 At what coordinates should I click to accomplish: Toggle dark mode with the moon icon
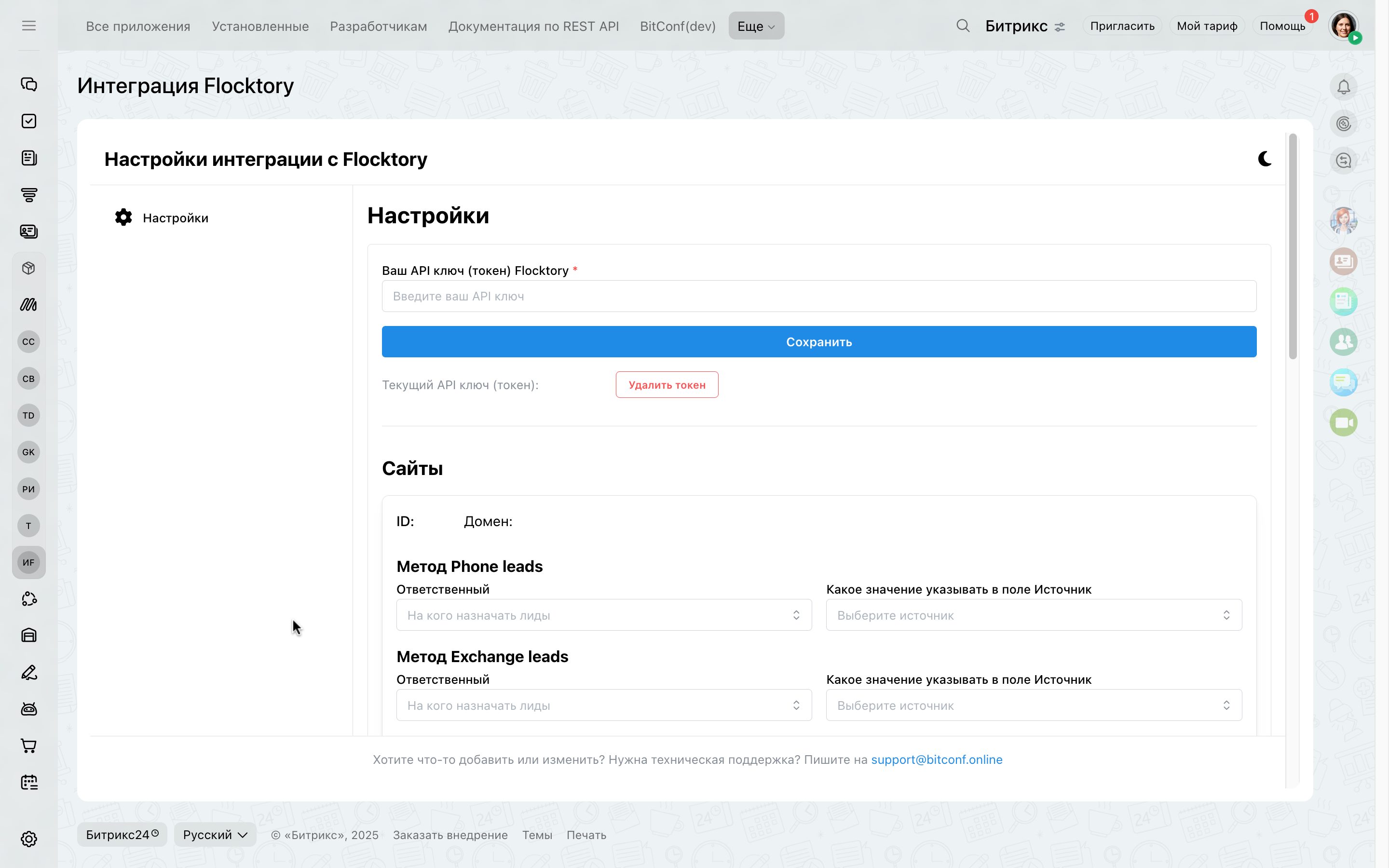click(x=1265, y=159)
